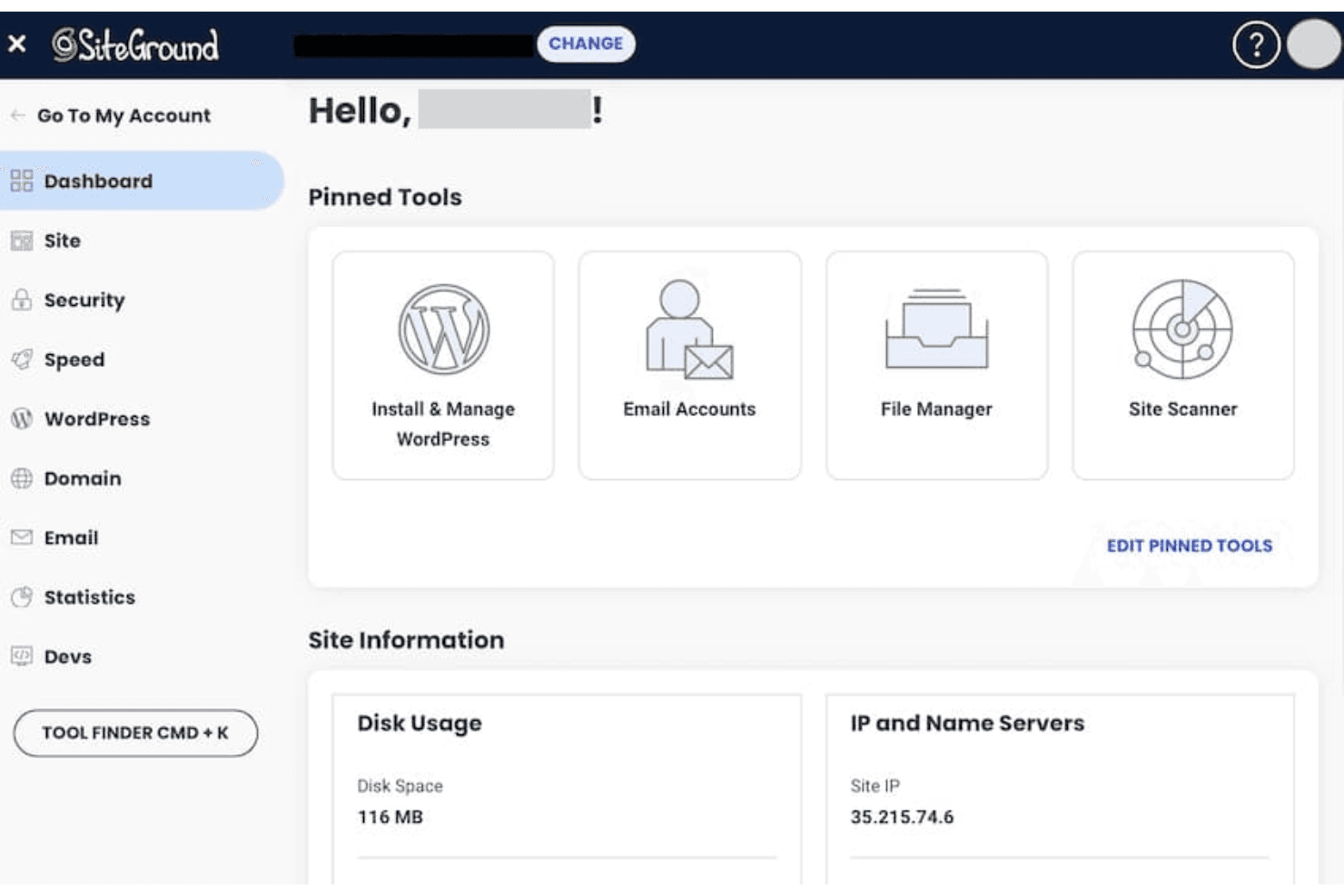Click the Disk Usage heading

420,724
